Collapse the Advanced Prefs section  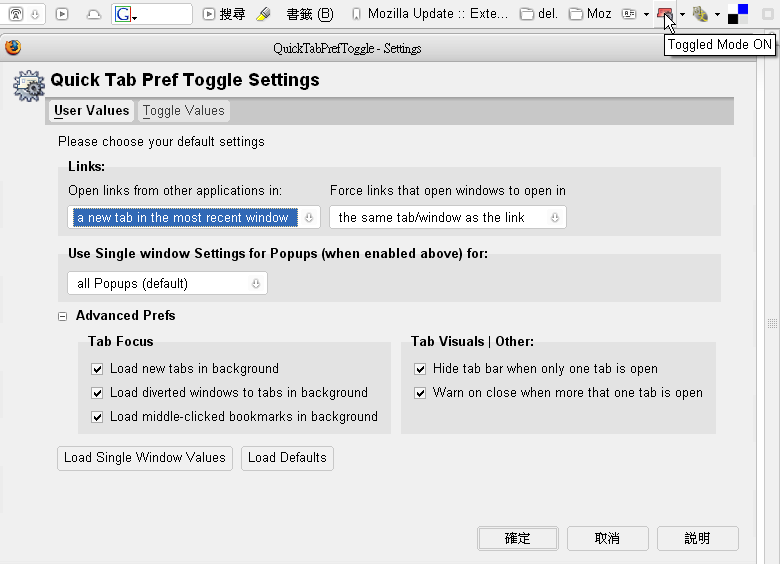coord(62,316)
